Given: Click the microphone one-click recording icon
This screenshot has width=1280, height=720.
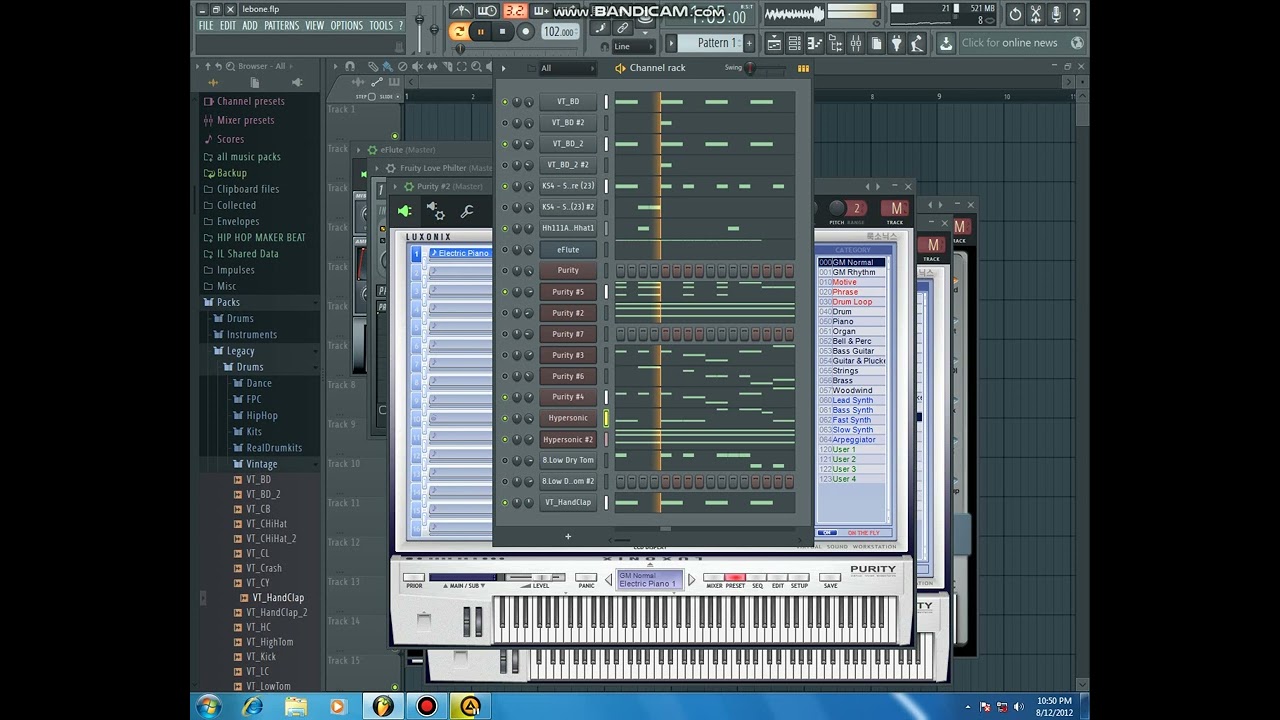Looking at the screenshot, I should point(1056,14).
